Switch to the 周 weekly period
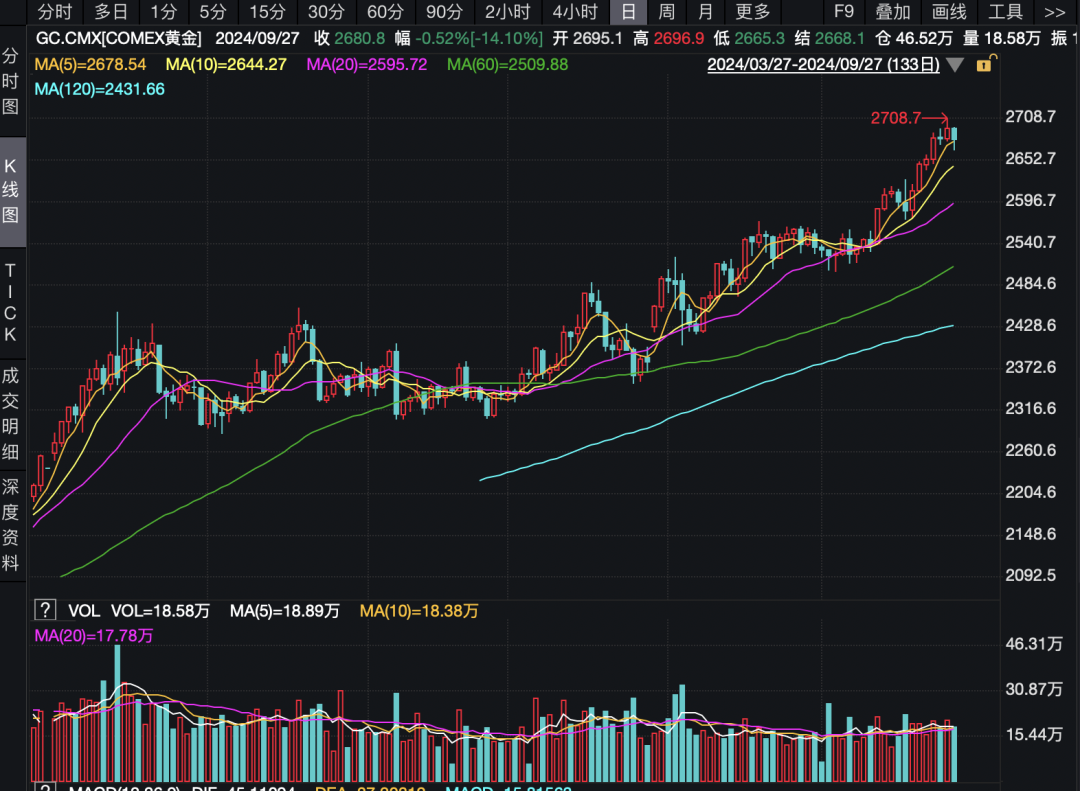Viewport: 1080px width, 791px height. click(x=666, y=12)
